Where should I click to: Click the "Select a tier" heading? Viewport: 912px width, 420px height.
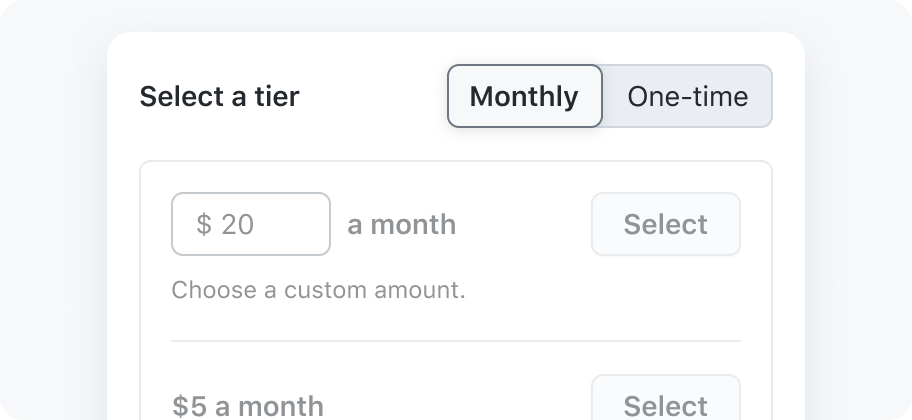(219, 97)
